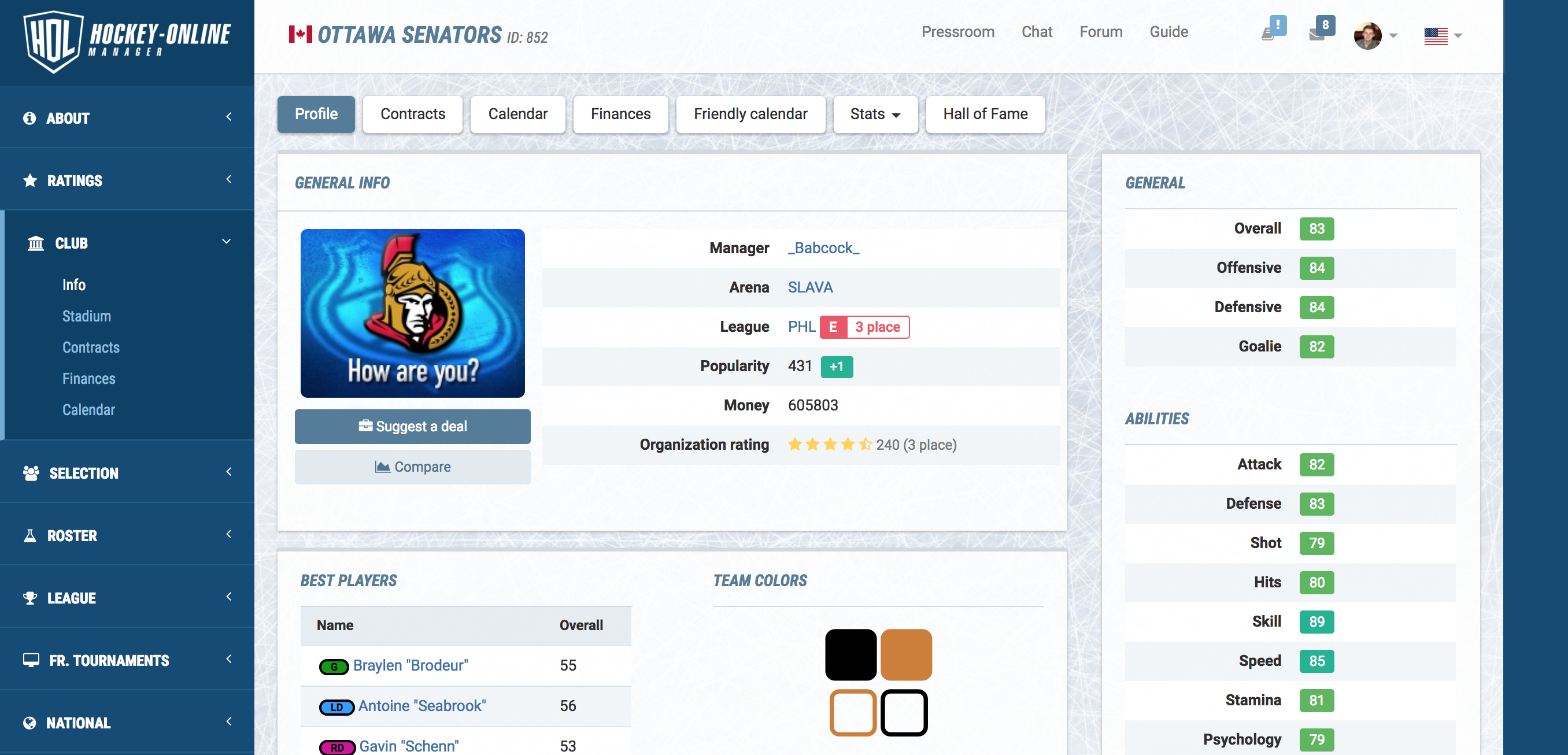Switch to the Contracts tab
Viewport: 1568px width, 755px height.
tap(413, 114)
